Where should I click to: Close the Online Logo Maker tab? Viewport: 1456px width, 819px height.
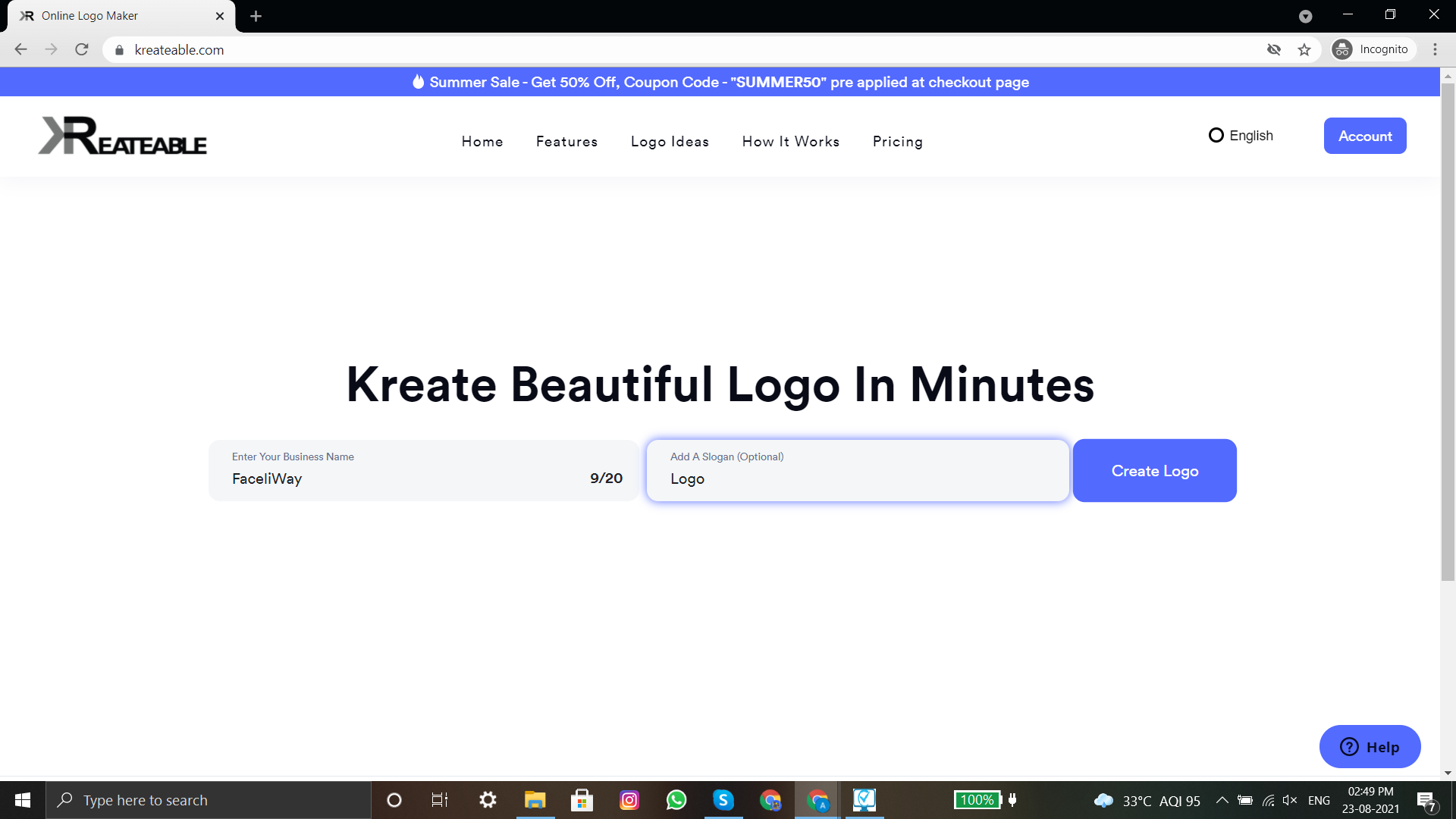(220, 16)
